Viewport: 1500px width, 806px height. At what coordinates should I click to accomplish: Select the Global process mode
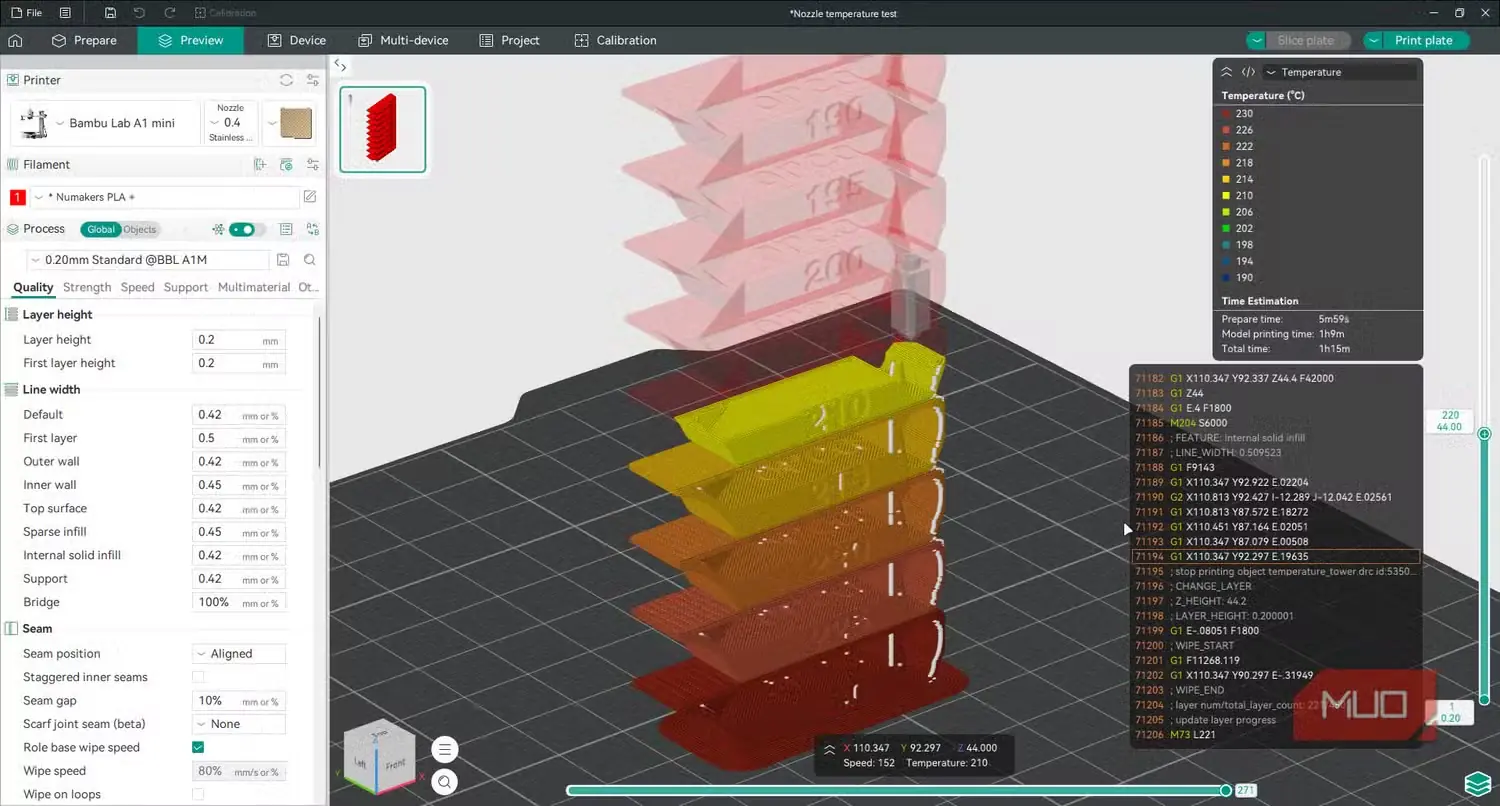click(101, 229)
